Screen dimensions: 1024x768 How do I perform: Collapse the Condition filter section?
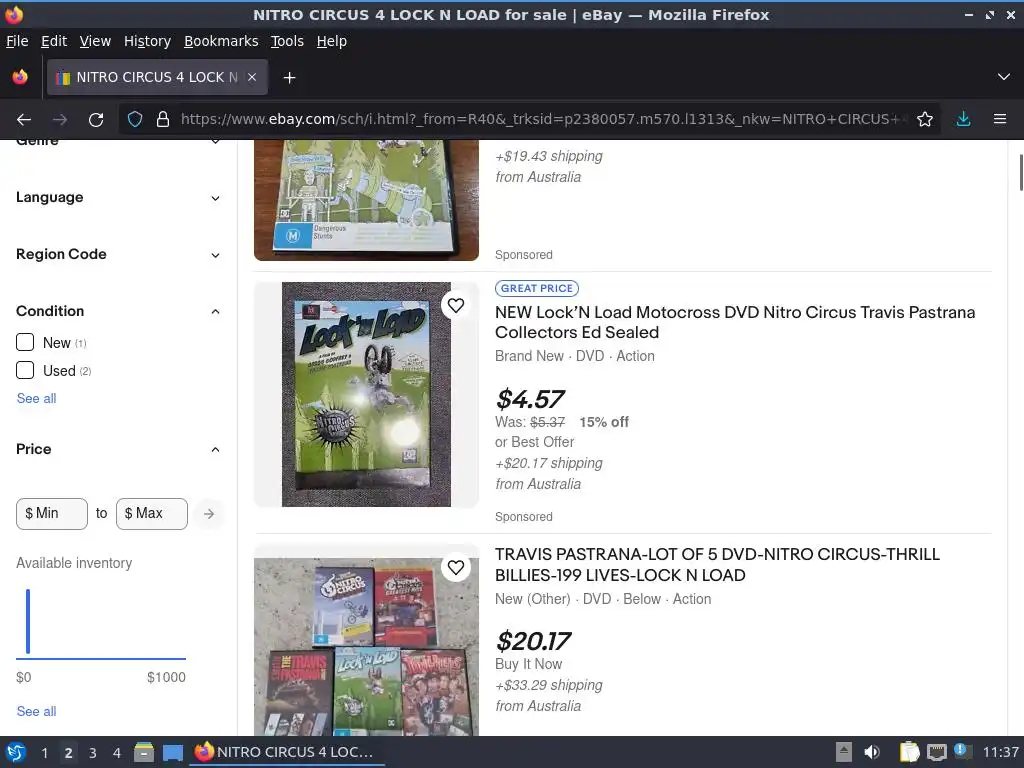pyautogui.click(x=118, y=311)
